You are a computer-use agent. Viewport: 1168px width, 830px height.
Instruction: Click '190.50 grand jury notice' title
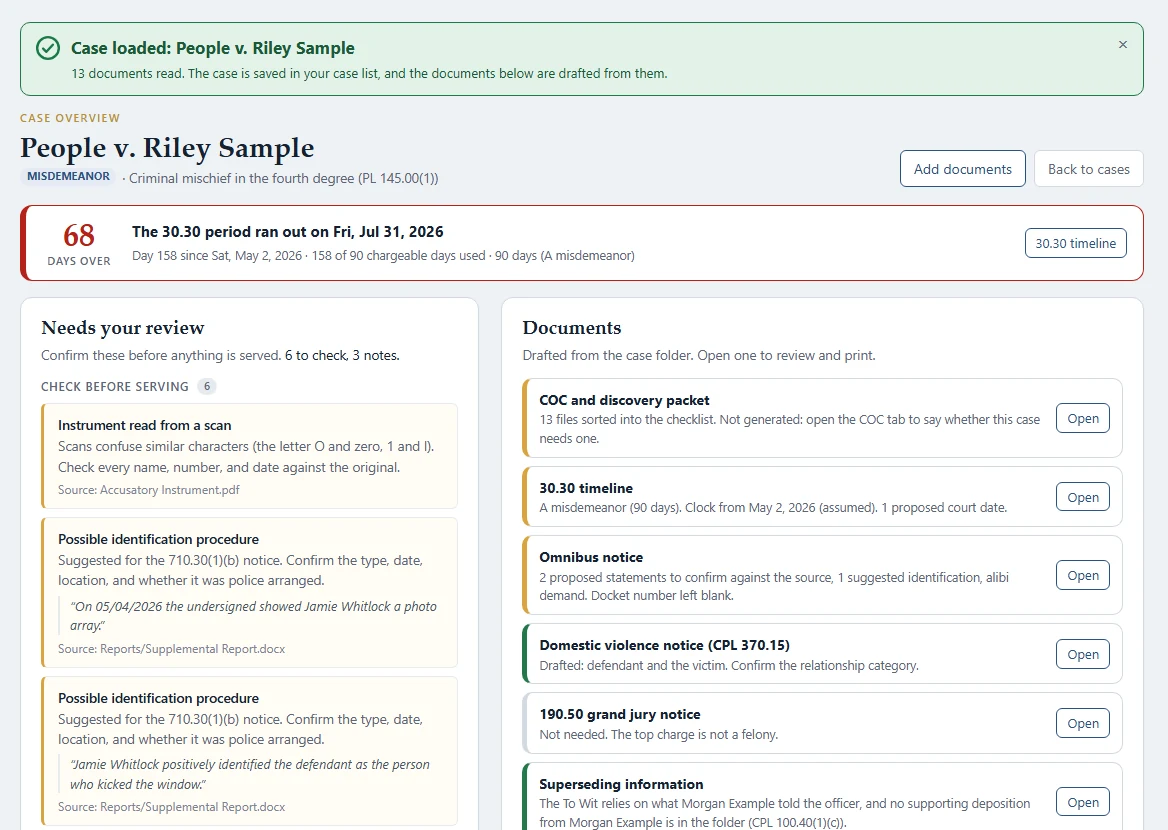click(620, 715)
